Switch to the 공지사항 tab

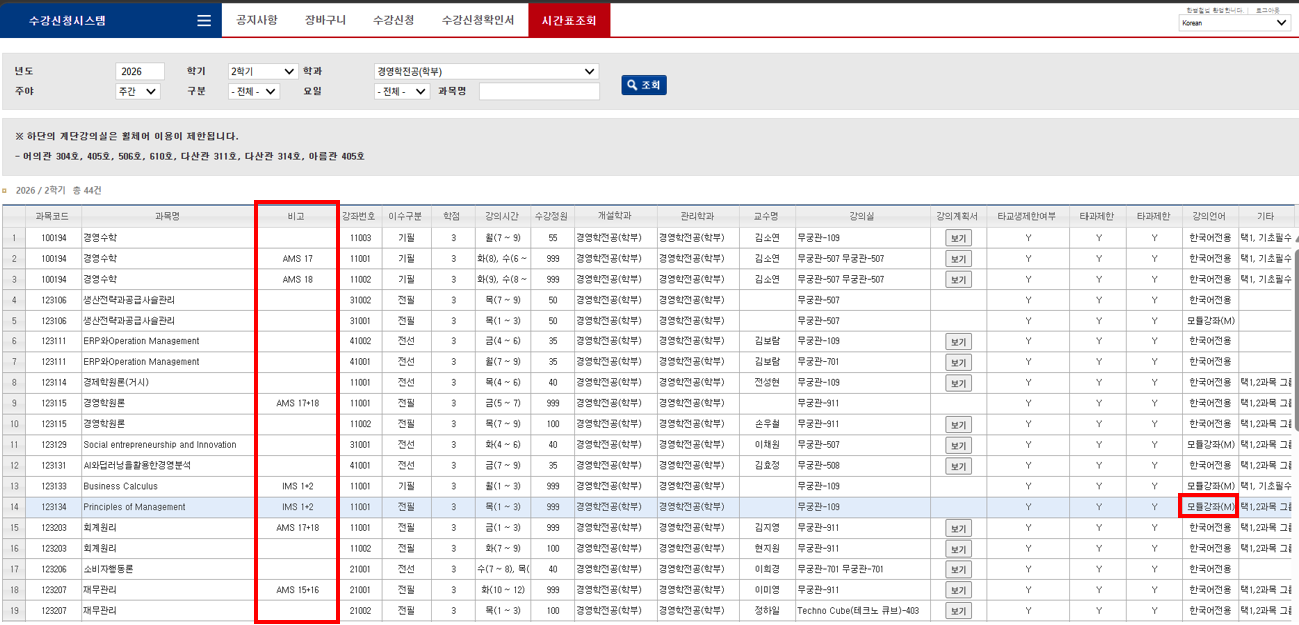point(257,20)
